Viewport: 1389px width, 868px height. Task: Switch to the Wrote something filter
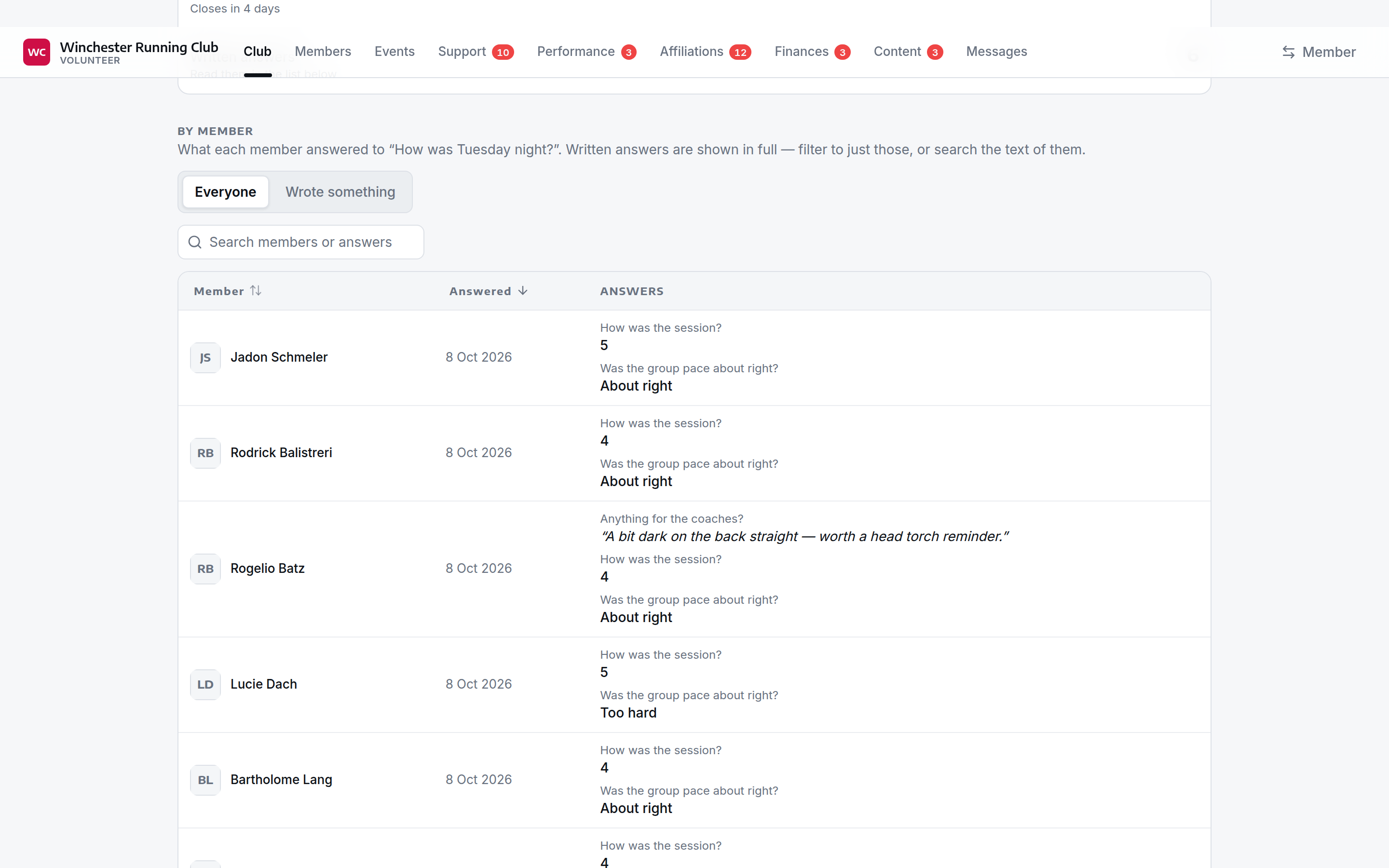click(340, 192)
